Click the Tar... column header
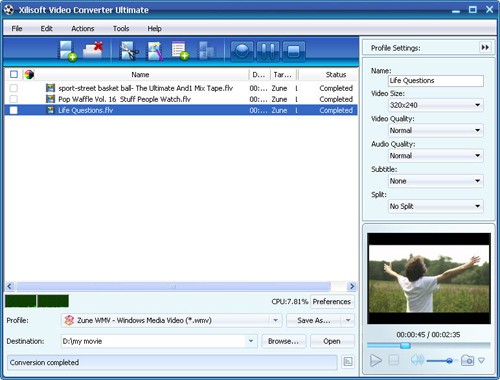This screenshot has height=380, width=500. pos(283,74)
